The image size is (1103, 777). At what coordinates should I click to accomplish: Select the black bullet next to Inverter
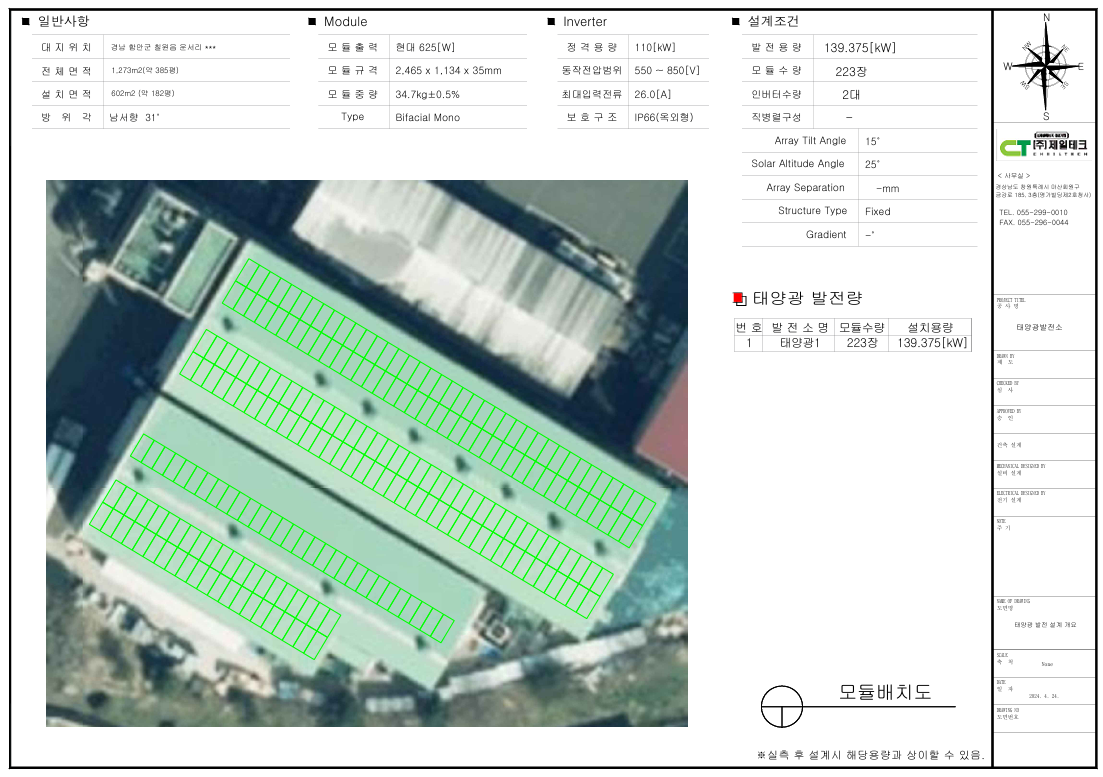tap(551, 21)
